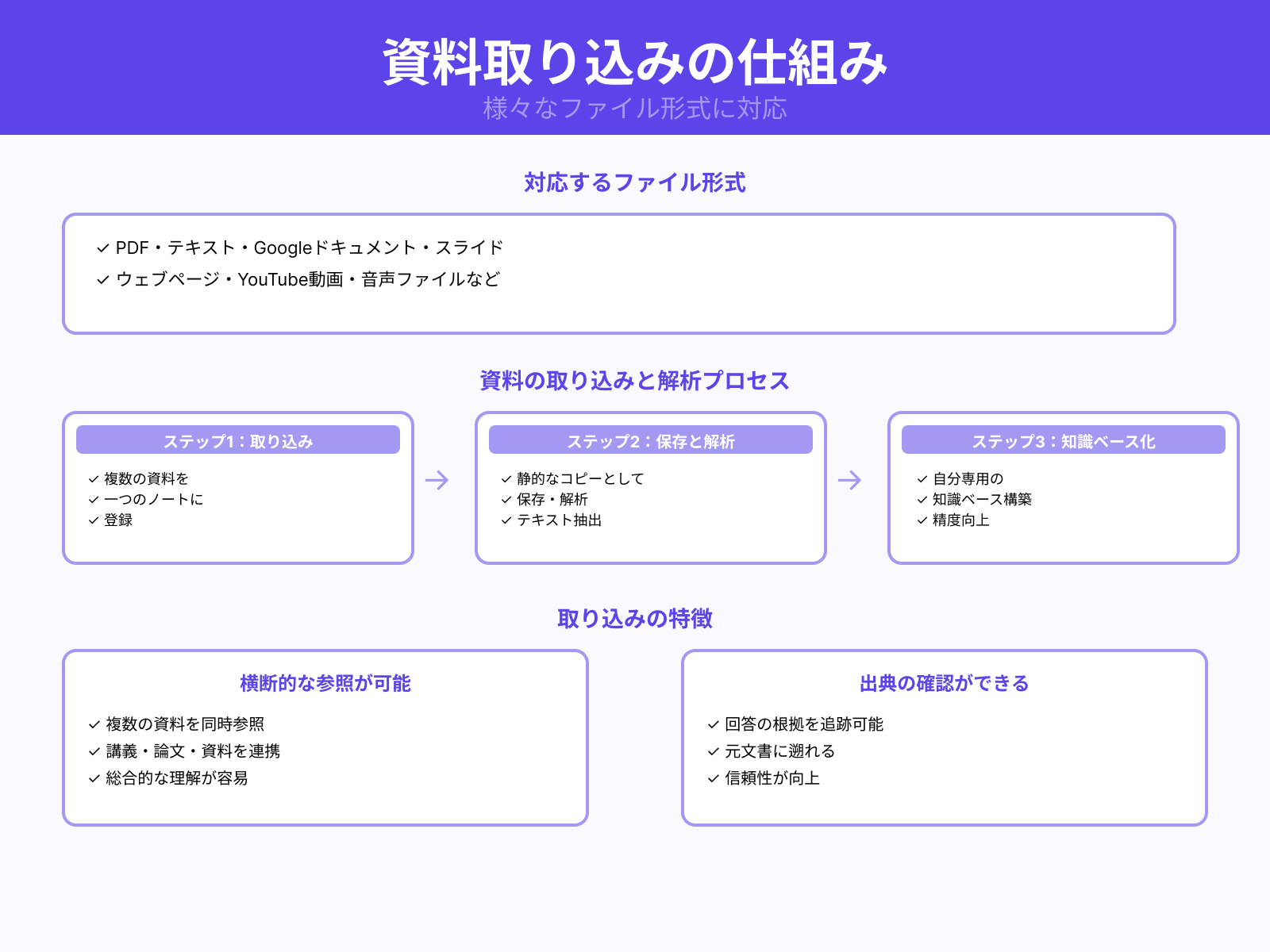Click the checkmark next to 静的なコピーとして

505,478
